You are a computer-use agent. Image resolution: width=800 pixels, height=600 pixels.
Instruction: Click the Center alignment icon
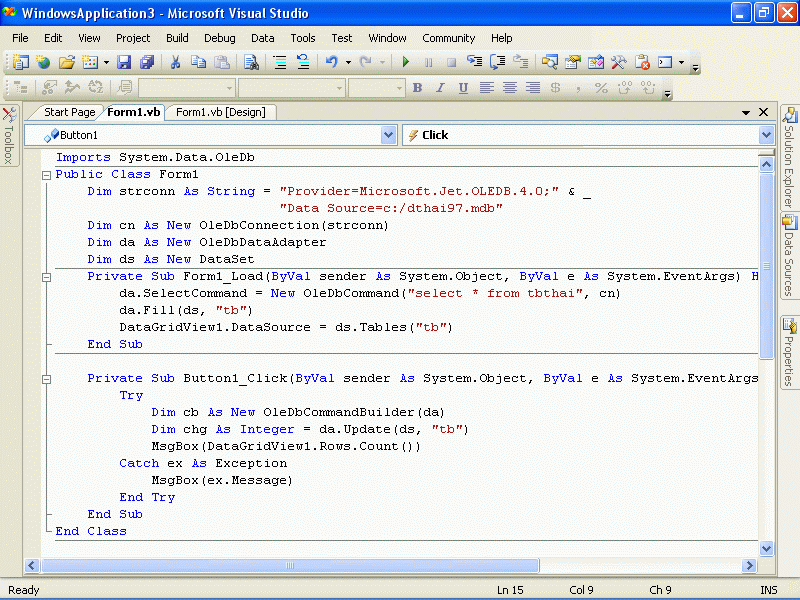pos(510,88)
